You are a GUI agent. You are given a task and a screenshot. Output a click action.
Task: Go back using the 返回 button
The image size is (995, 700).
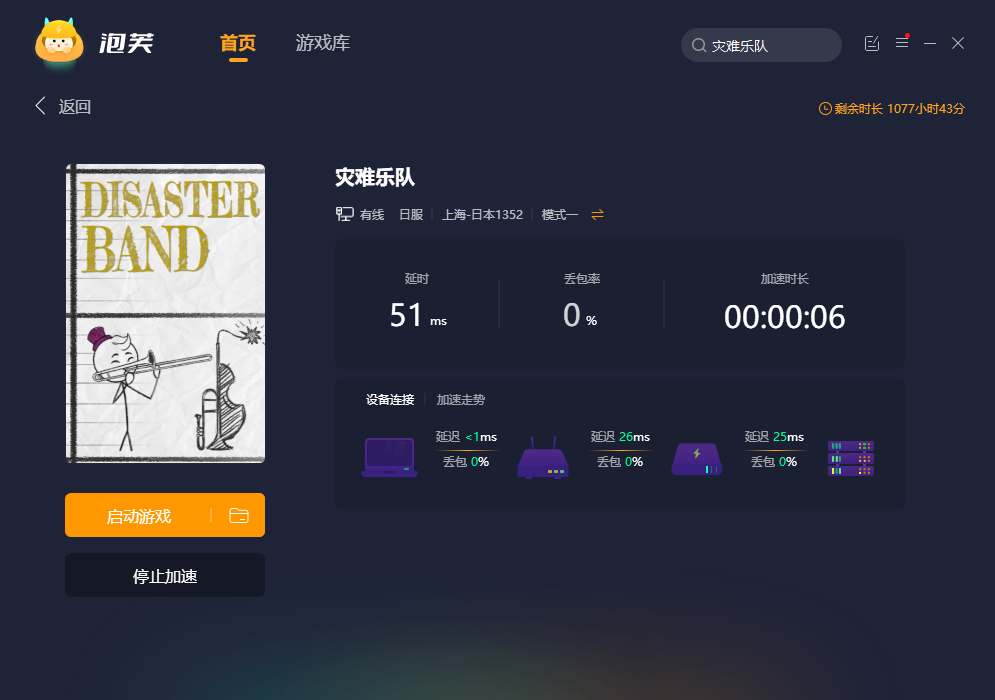63,106
